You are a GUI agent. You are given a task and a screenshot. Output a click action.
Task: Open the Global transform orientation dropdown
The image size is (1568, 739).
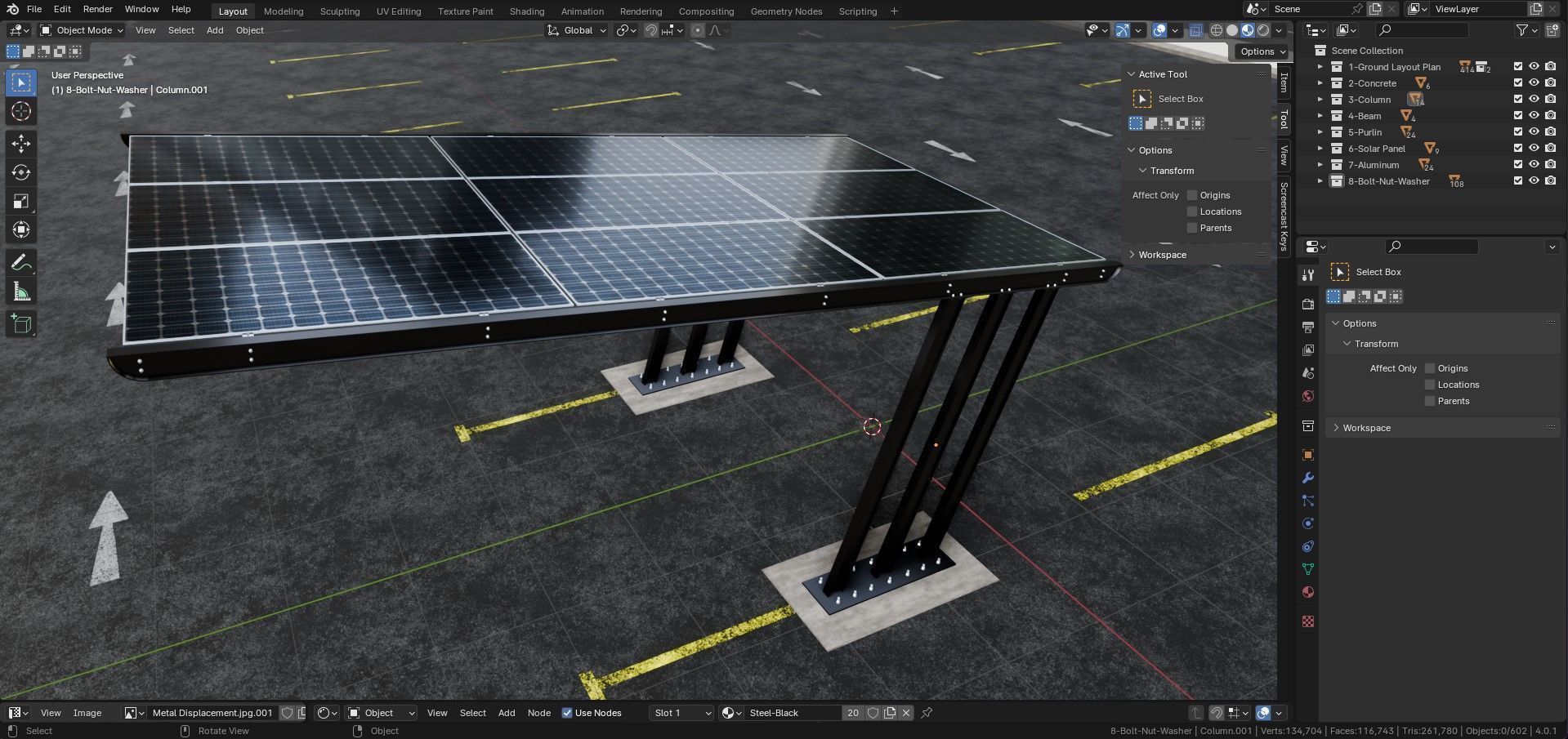(577, 30)
